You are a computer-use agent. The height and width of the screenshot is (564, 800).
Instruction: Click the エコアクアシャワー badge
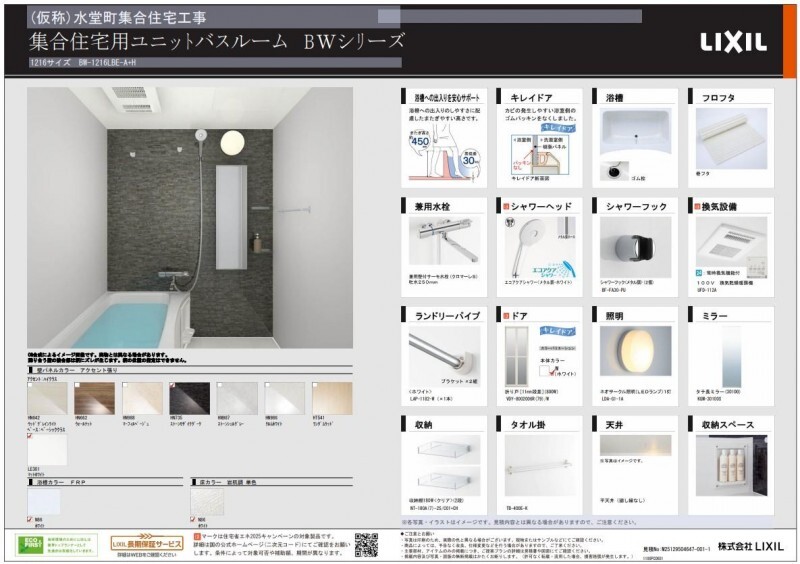555,269
